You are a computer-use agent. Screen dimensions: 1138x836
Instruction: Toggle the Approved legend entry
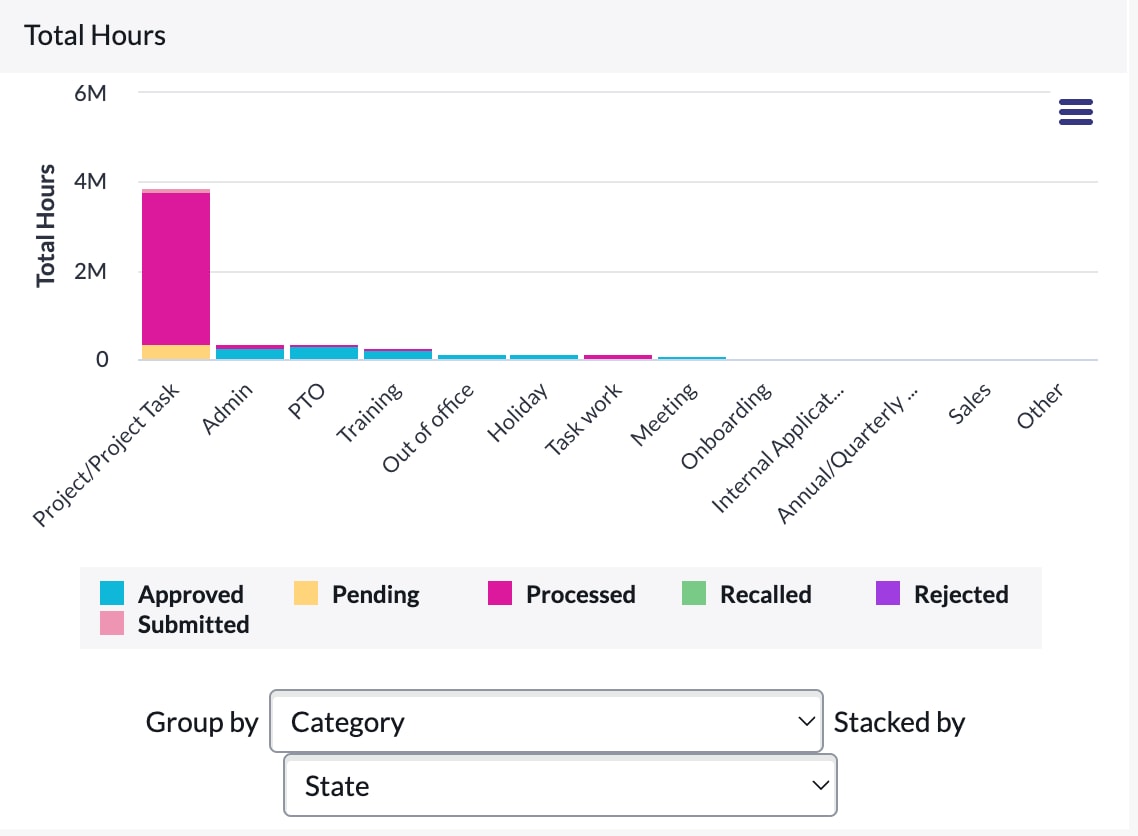pyautogui.click(x=190, y=594)
